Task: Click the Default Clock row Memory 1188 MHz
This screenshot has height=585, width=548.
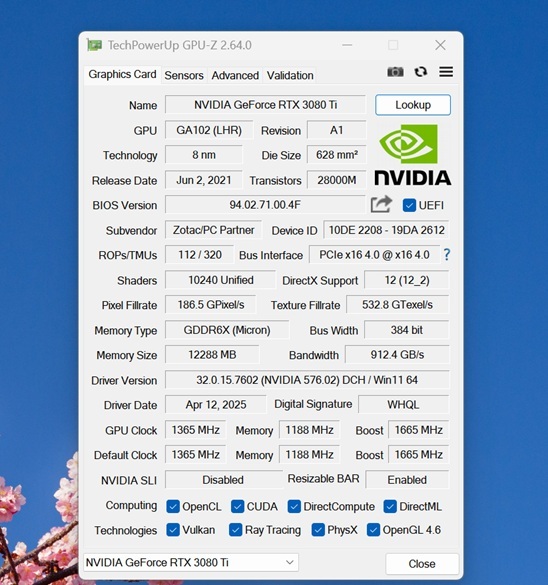Action: click(309, 454)
